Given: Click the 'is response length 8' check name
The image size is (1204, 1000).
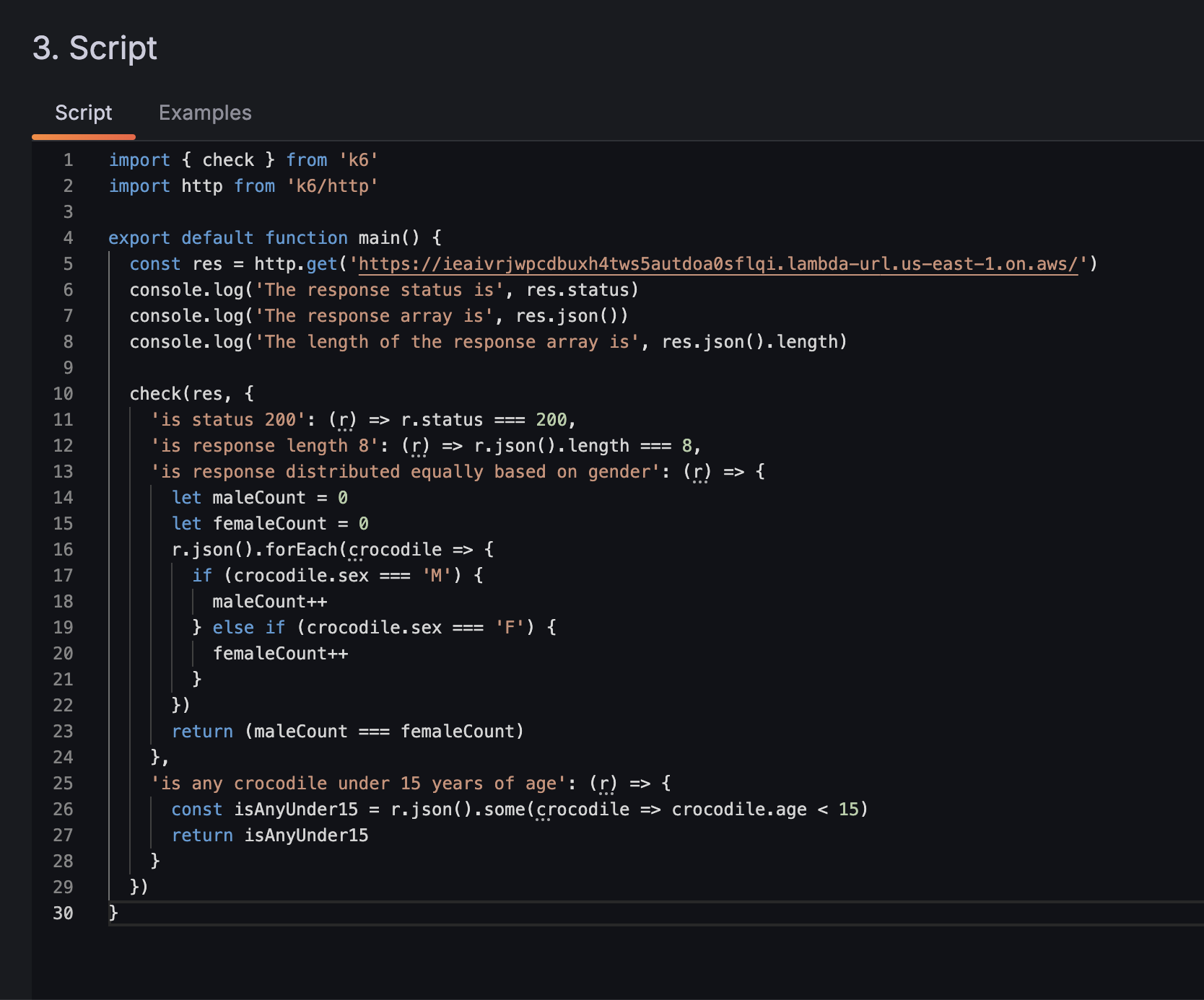Looking at the screenshot, I should pos(265,446).
